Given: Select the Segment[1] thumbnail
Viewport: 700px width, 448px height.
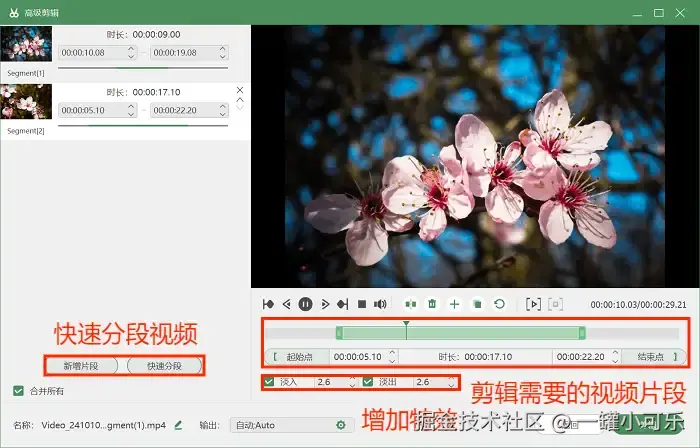Looking at the screenshot, I should pos(26,44).
